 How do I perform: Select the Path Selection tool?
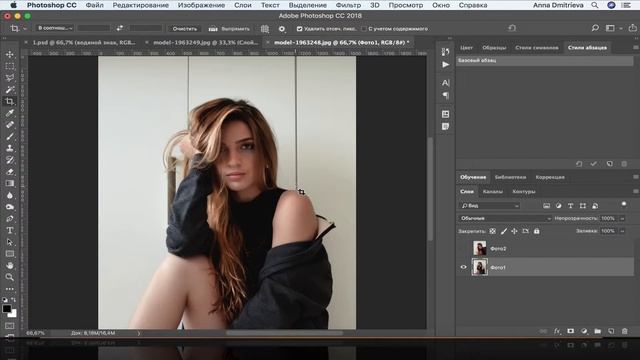coord(10,242)
